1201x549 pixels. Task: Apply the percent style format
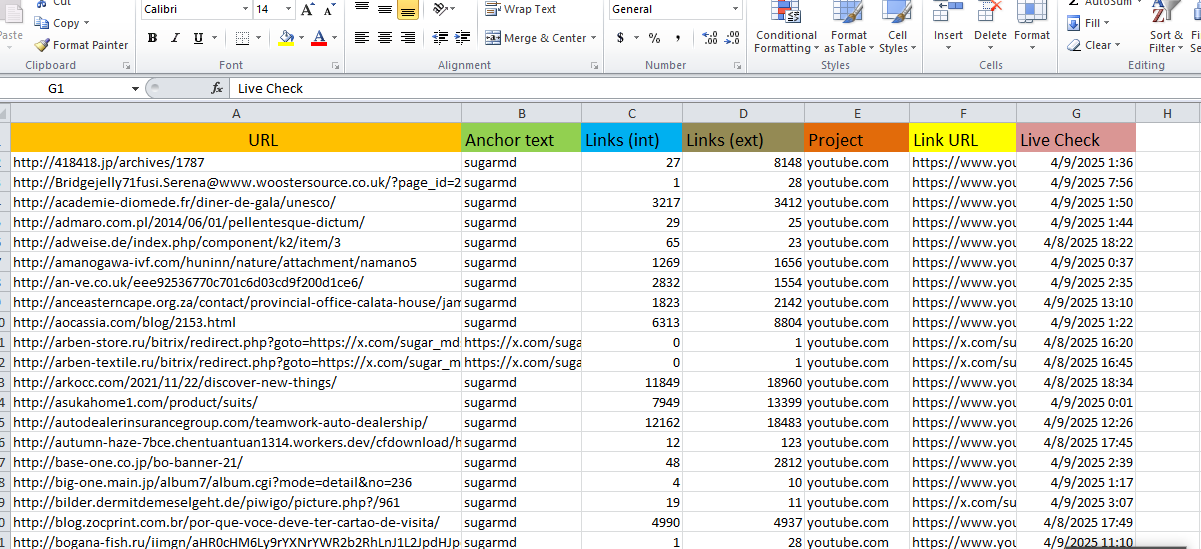coord(654,38)
